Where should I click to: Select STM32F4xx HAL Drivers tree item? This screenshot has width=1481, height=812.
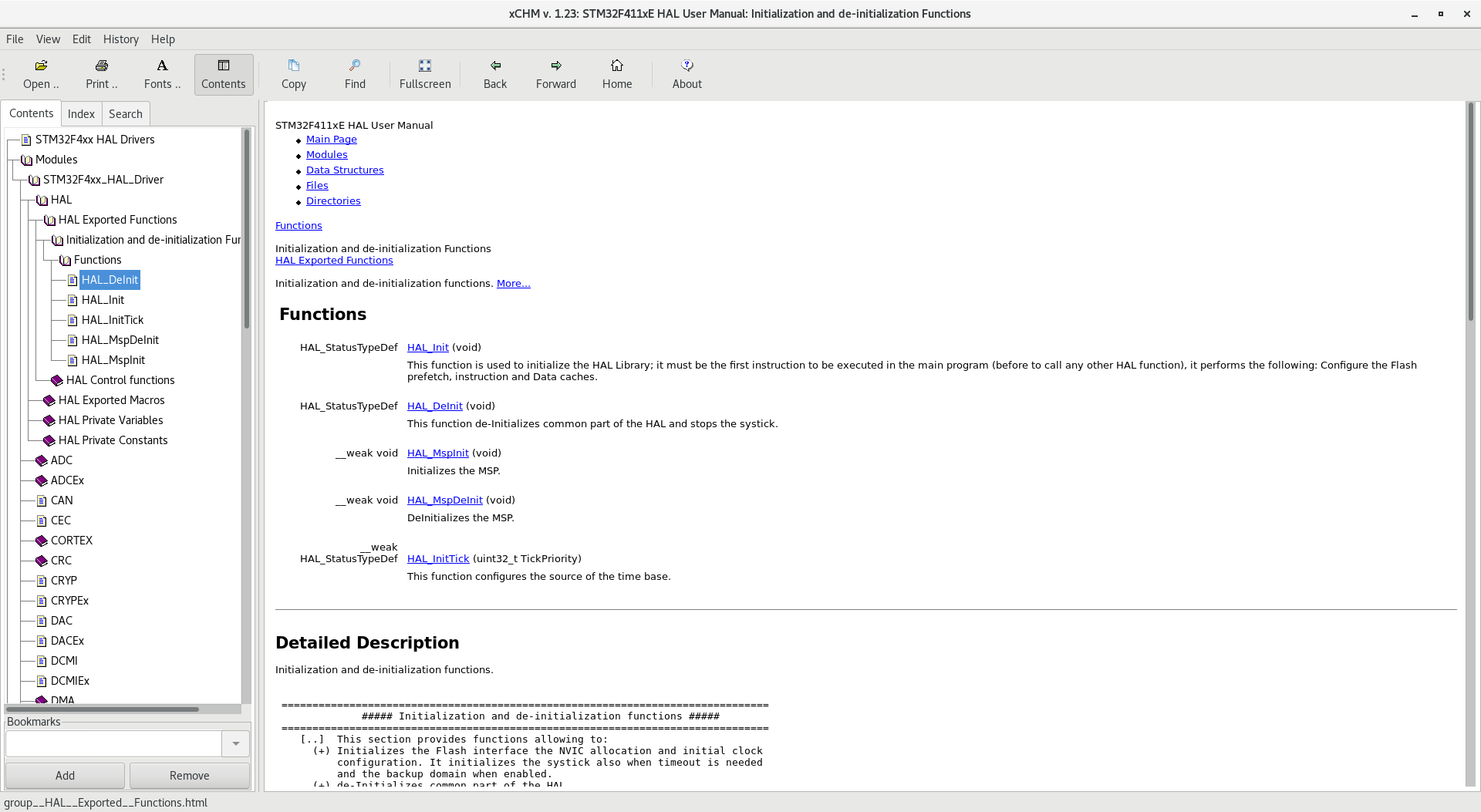tap(95, 140)
